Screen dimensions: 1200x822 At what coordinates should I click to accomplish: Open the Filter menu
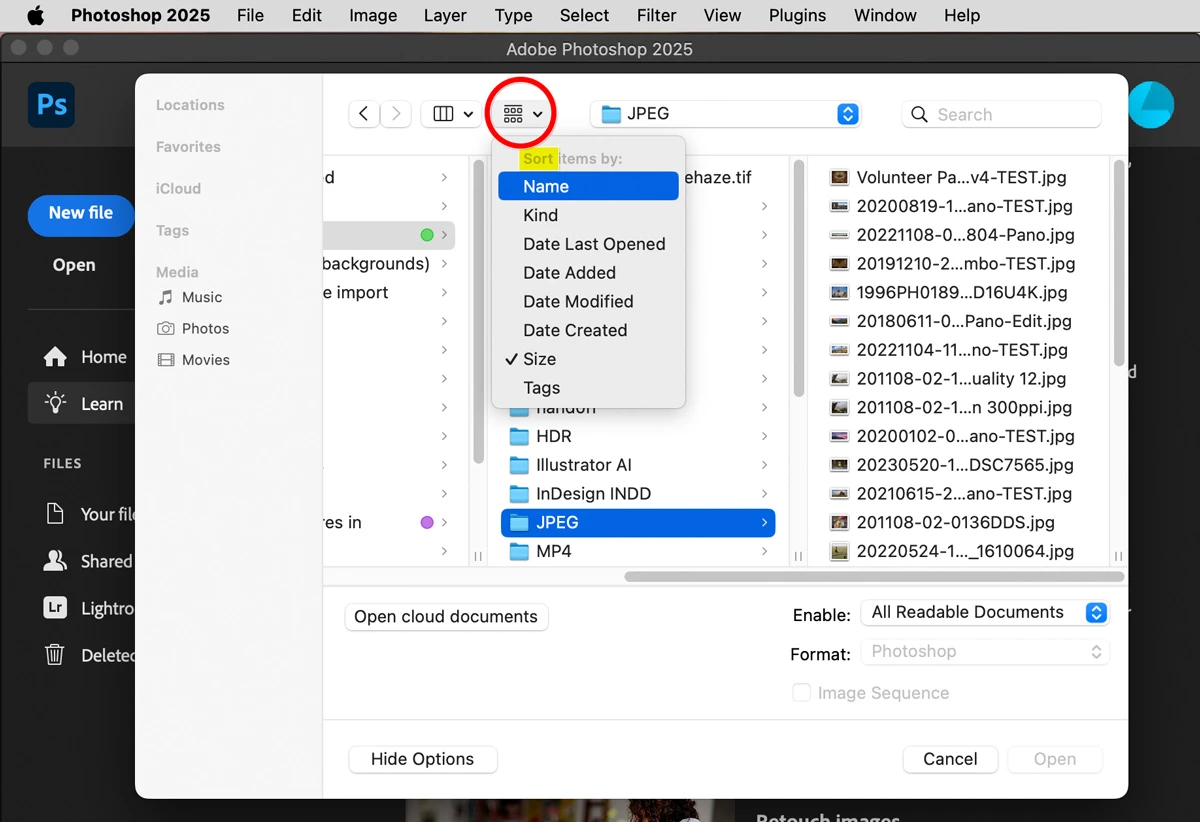tap(657, 15)
